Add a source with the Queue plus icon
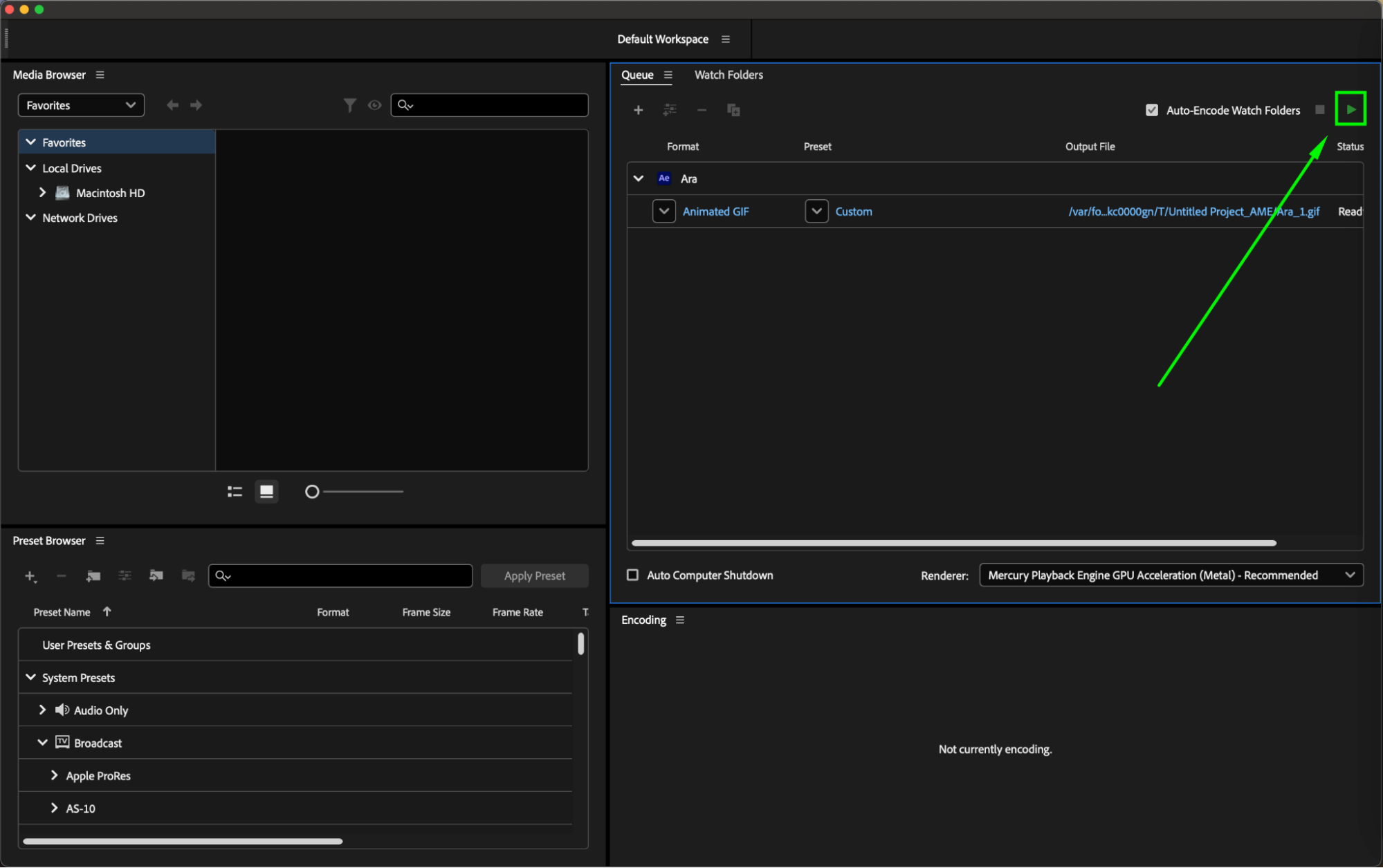Image resolution: width=1383 pixels, height=868 pixels. tap(638, 110)
